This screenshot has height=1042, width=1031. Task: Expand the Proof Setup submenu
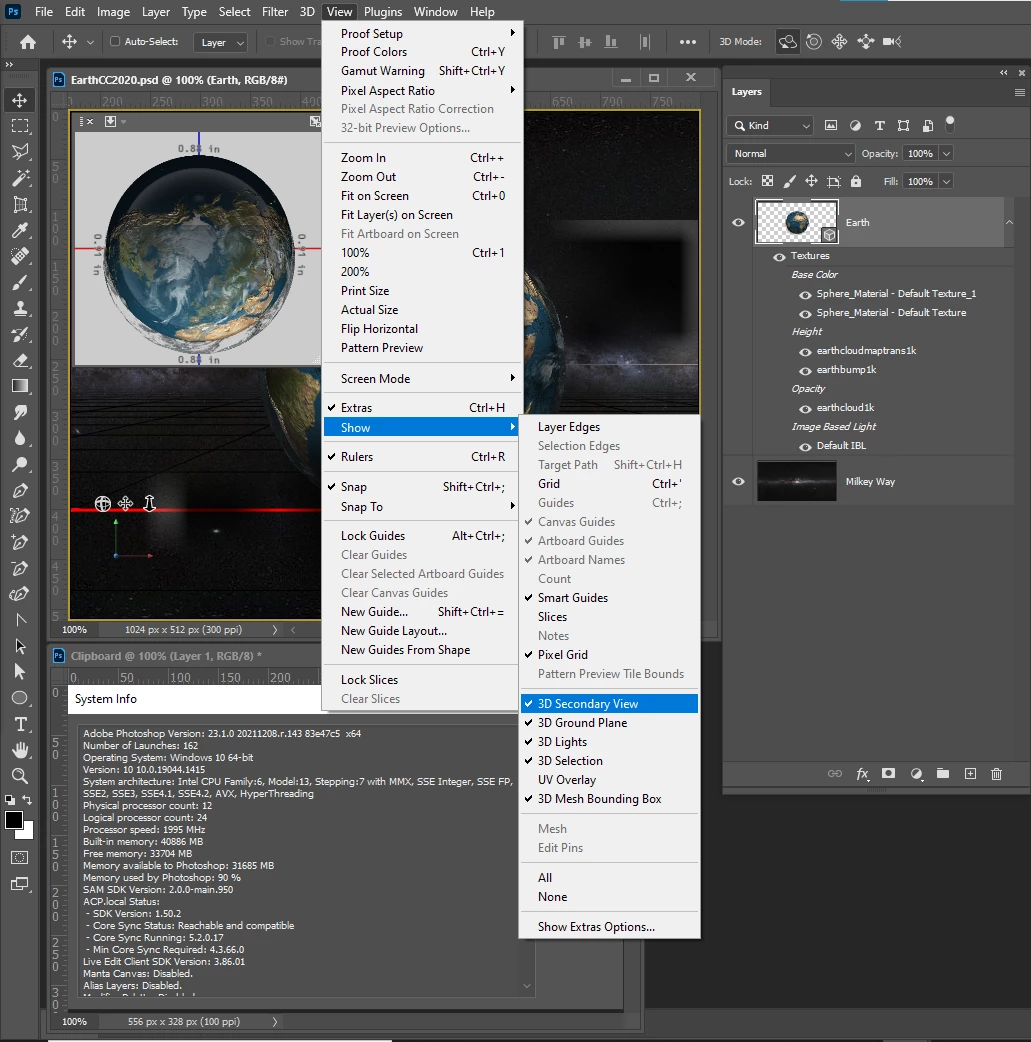pyautogui.click(x=423, y=33)
